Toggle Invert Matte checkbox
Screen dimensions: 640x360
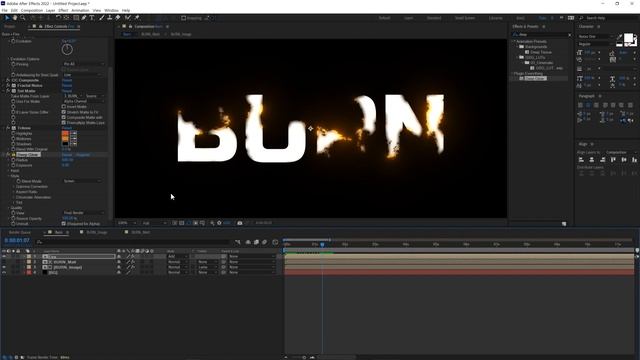click(x=64, y=107)
